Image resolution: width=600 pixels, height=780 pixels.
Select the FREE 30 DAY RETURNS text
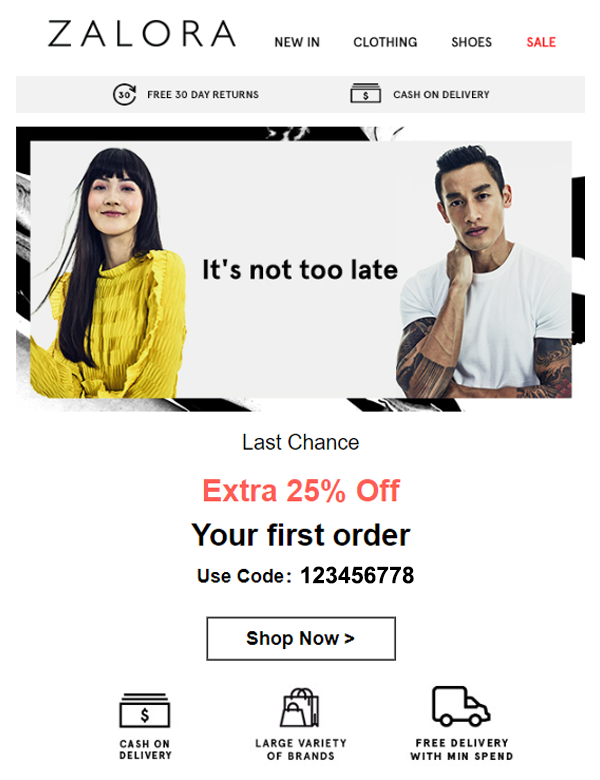point(203,95)
